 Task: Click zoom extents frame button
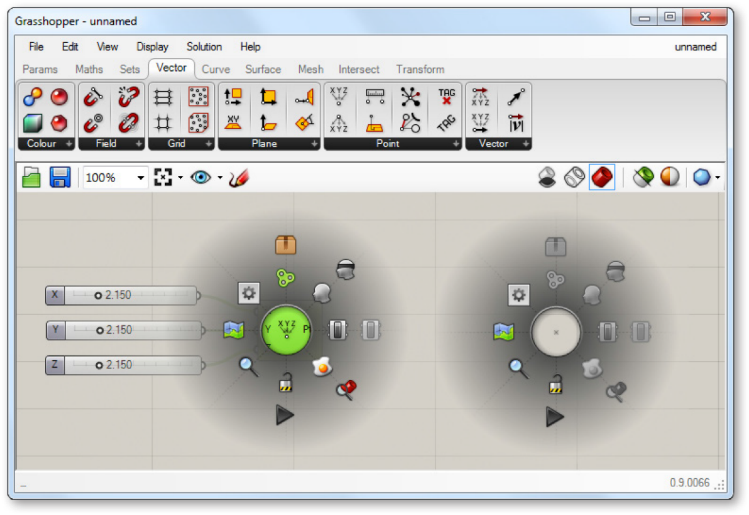click(163, 177)
